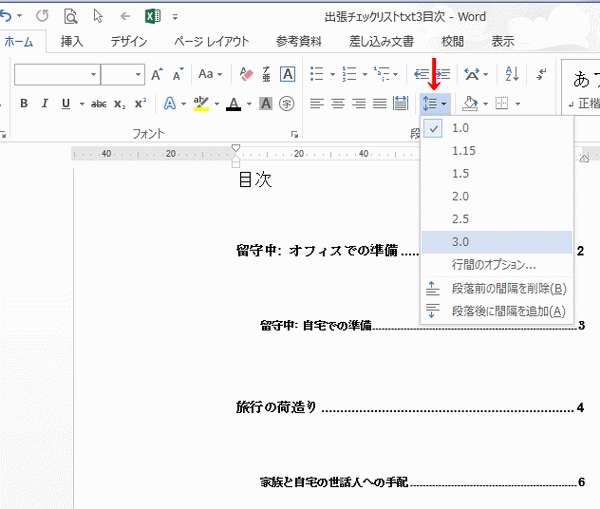The width and height of the screenshot is (600, 509).
Task: Click the Excel icon in quick access toolbar
Action: click(x=152, y=16)
